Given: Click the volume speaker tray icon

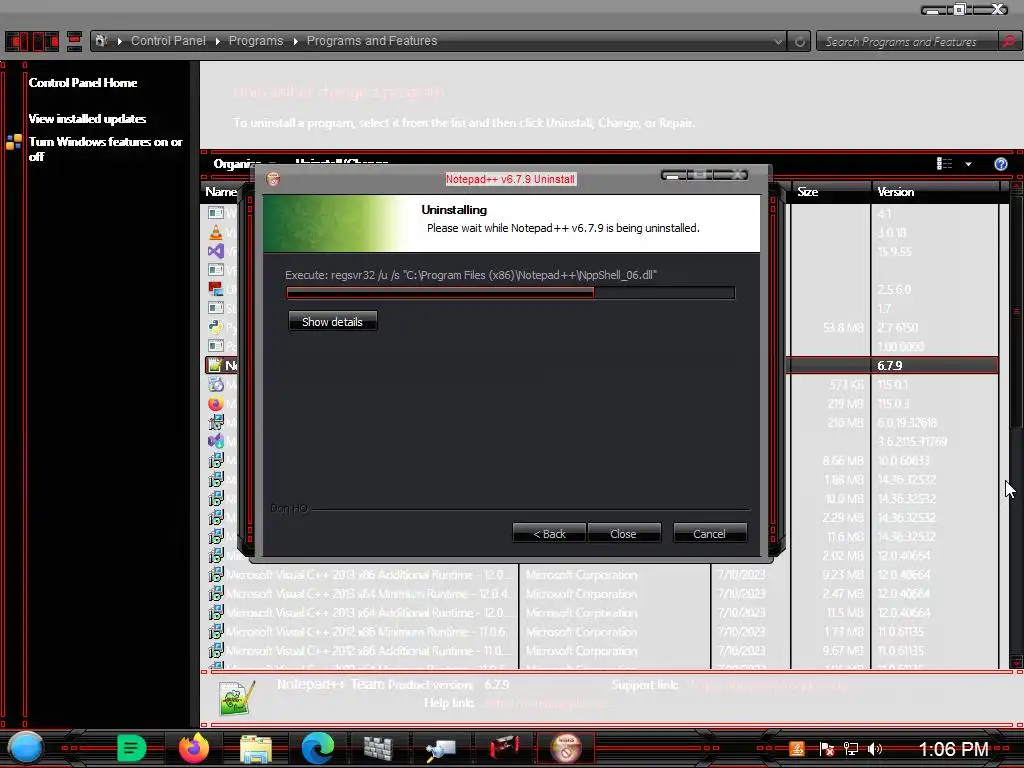Looking at the screenshot, I should [875, 749].
